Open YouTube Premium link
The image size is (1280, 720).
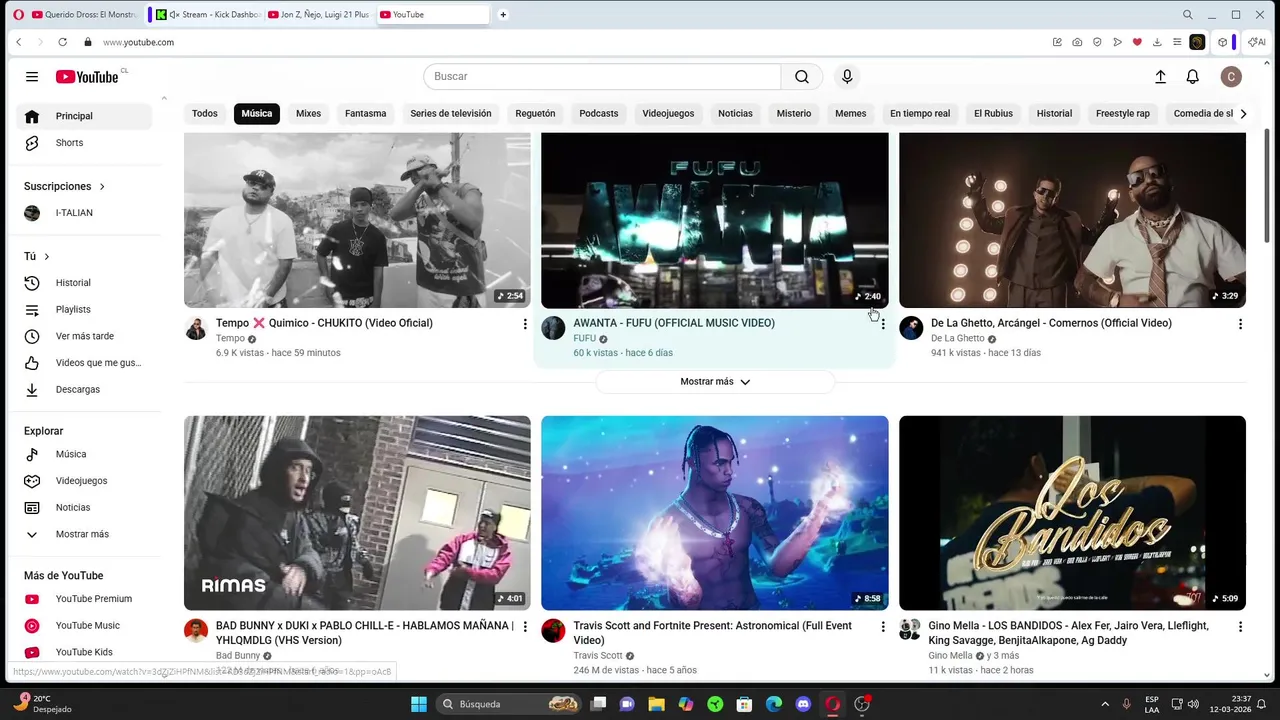[x=84, y=599]
